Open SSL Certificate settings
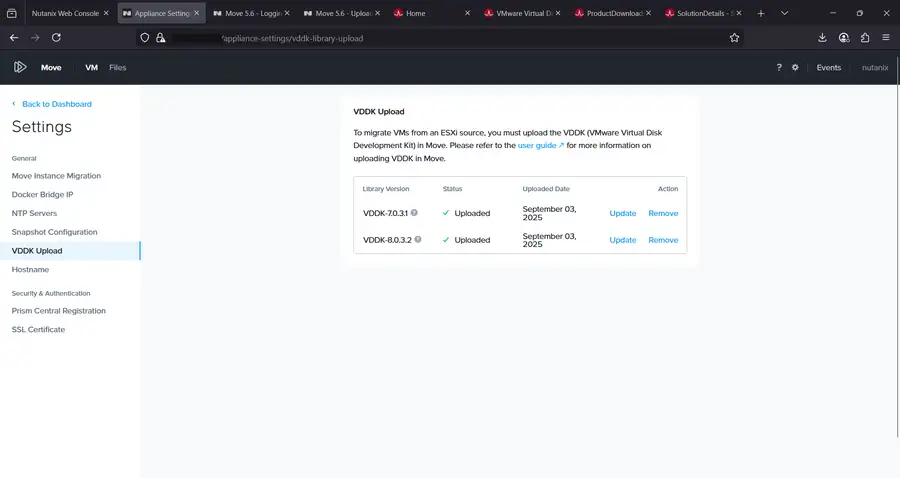The height and width of the screenshot is (478, 900). tap(38, 329)
